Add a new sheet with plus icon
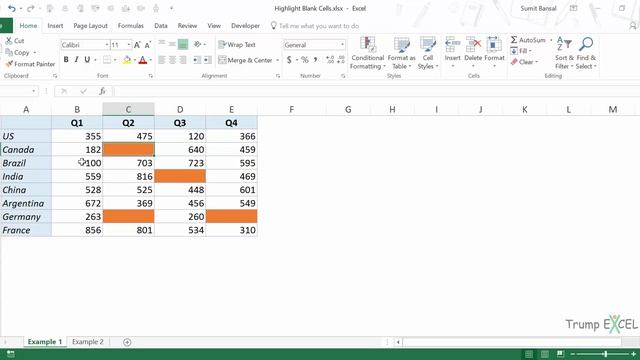 pyautogui.click(x=127, y=342)
